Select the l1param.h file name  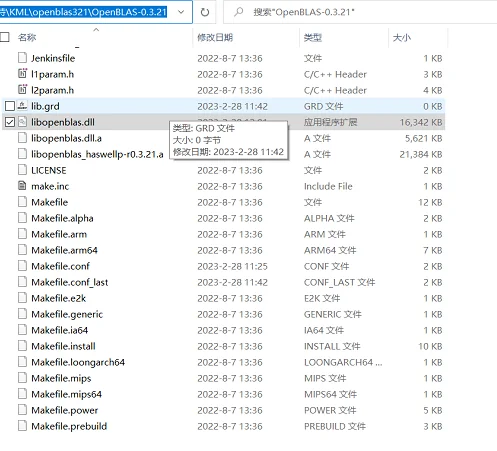coord(52,74)
